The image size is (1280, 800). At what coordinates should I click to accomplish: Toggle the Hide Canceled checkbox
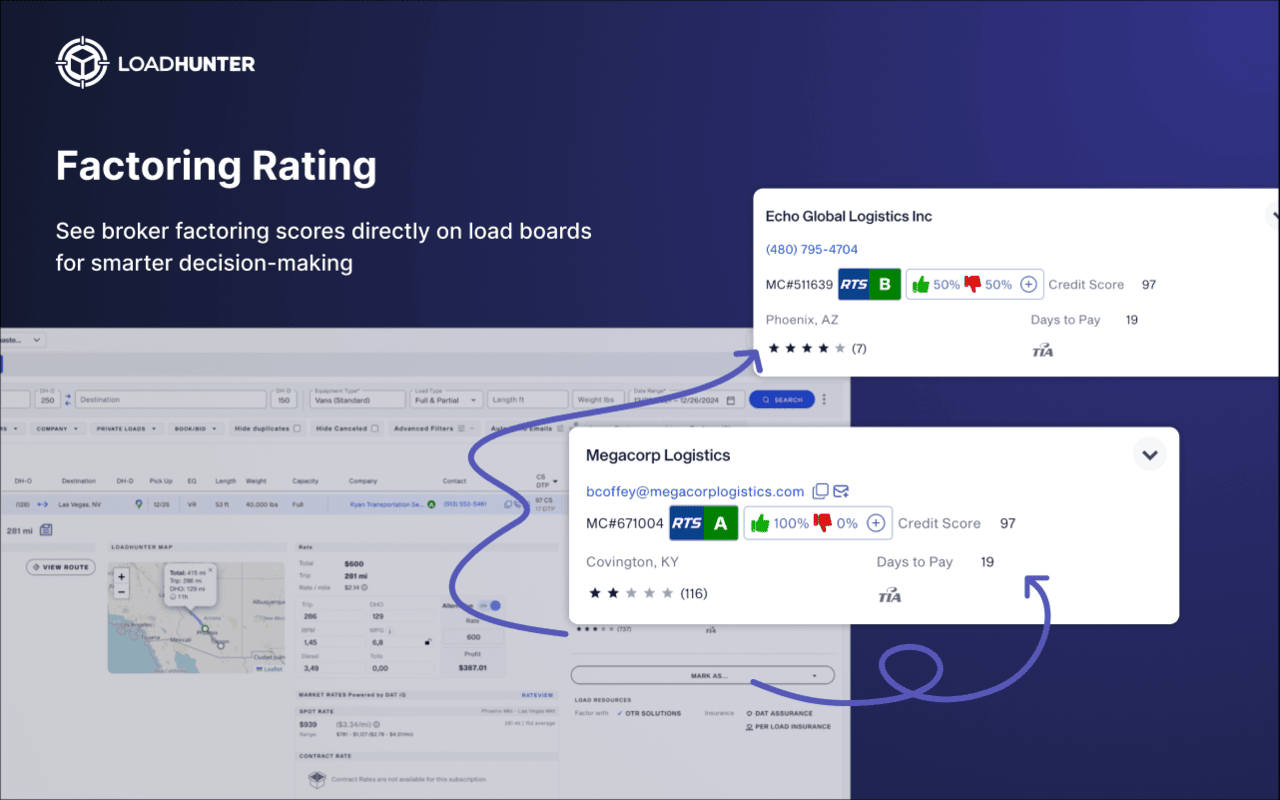pos(375,428)
